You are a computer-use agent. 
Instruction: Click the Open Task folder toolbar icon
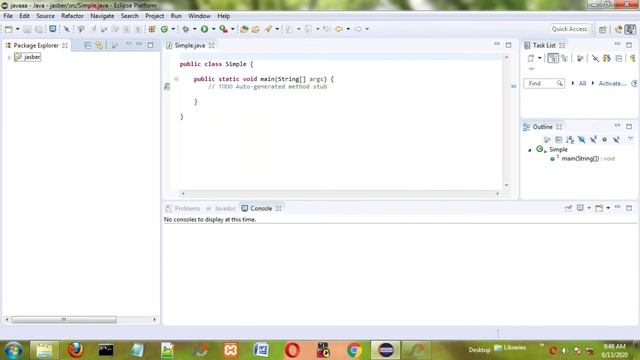point(256,29)
